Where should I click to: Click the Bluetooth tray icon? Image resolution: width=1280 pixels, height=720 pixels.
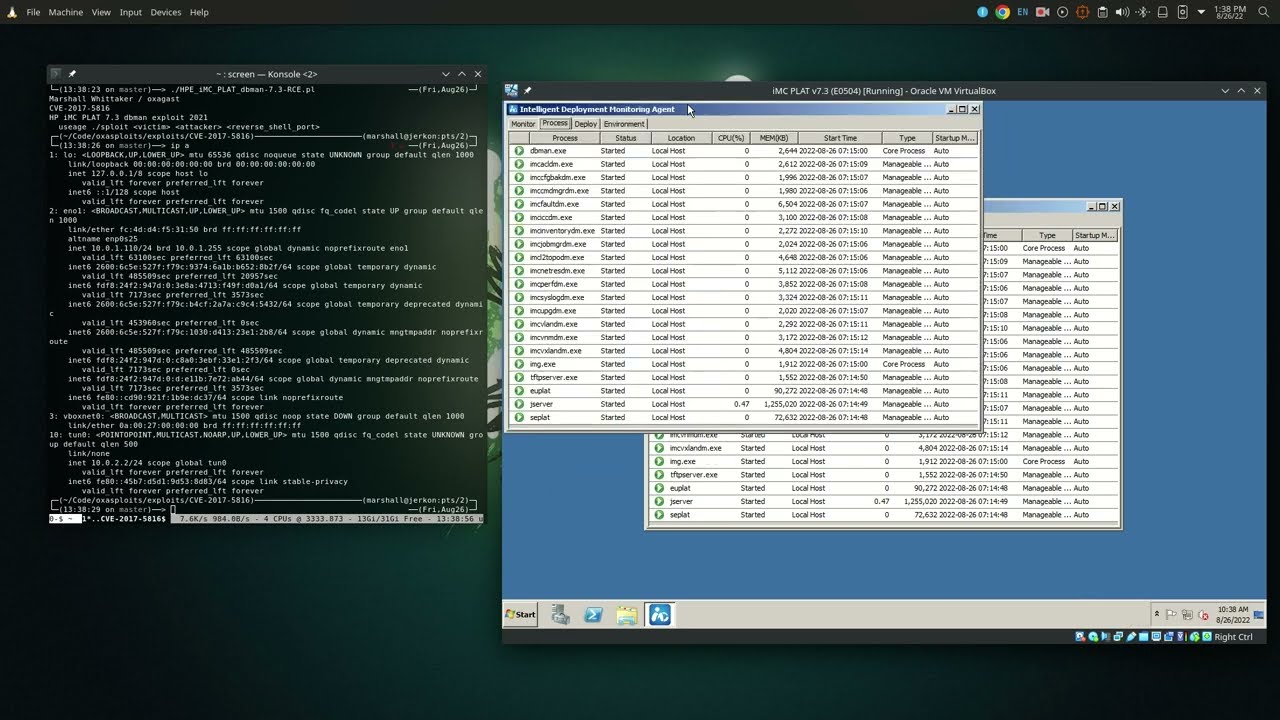[1142, 12]
